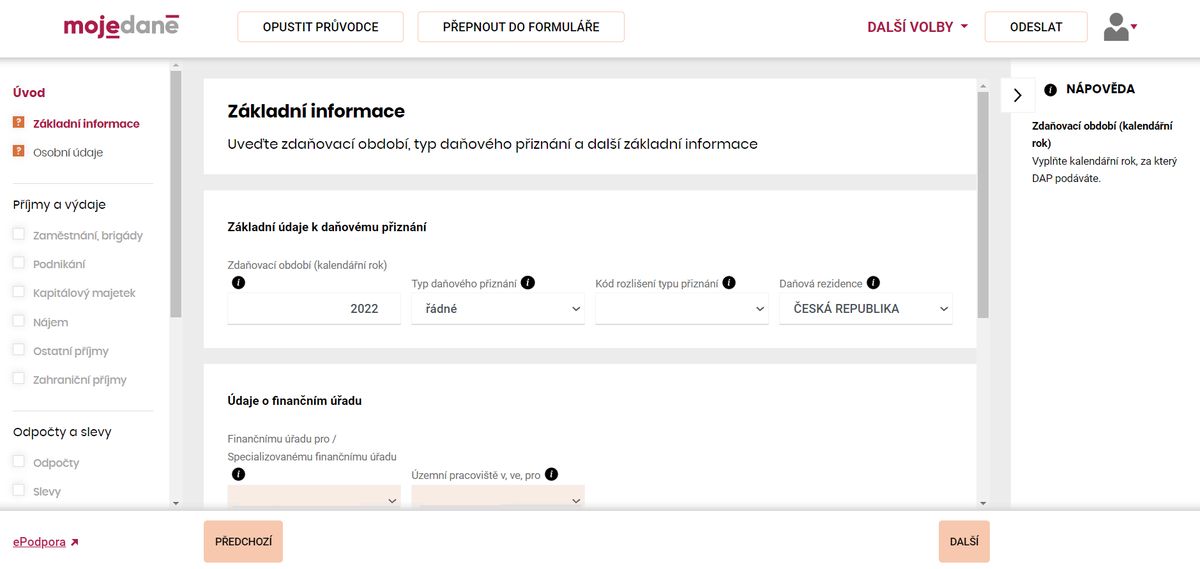The image size is (1200, 569).
Task: Click info icon beside Daňová rezidence
Action: 873,283
